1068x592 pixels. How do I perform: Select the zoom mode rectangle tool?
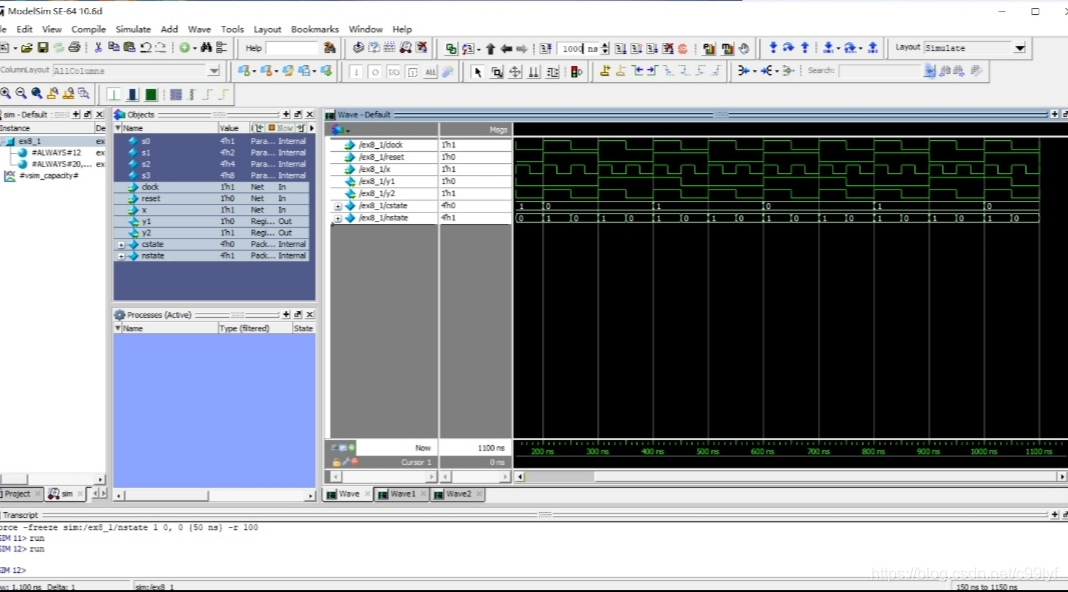tap(497, 71)
